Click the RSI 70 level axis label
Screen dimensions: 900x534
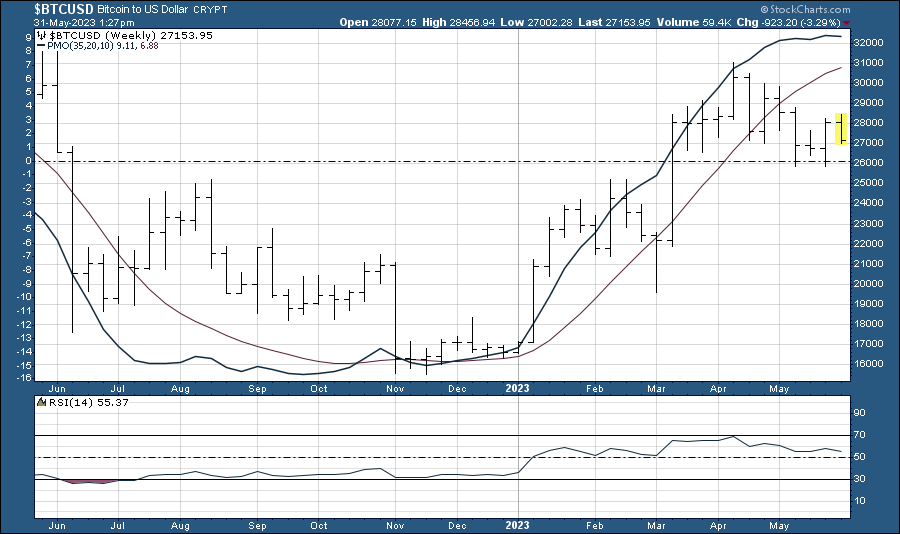coord(860,435)
